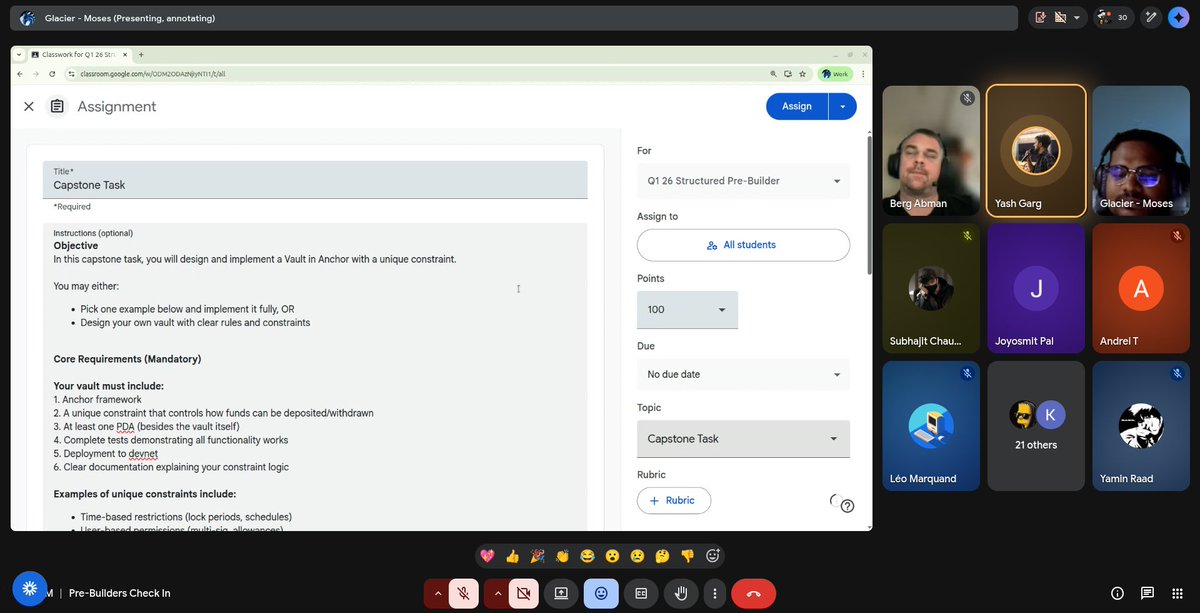Open the tab search chevron in browser
Screen dimensions: 1200x613
coord(20,54)
